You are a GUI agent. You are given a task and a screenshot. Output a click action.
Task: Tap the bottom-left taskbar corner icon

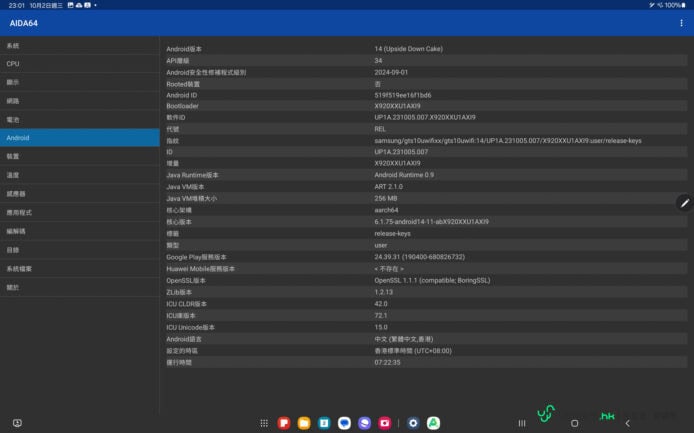pyautogui.click(x=17, y=423)
